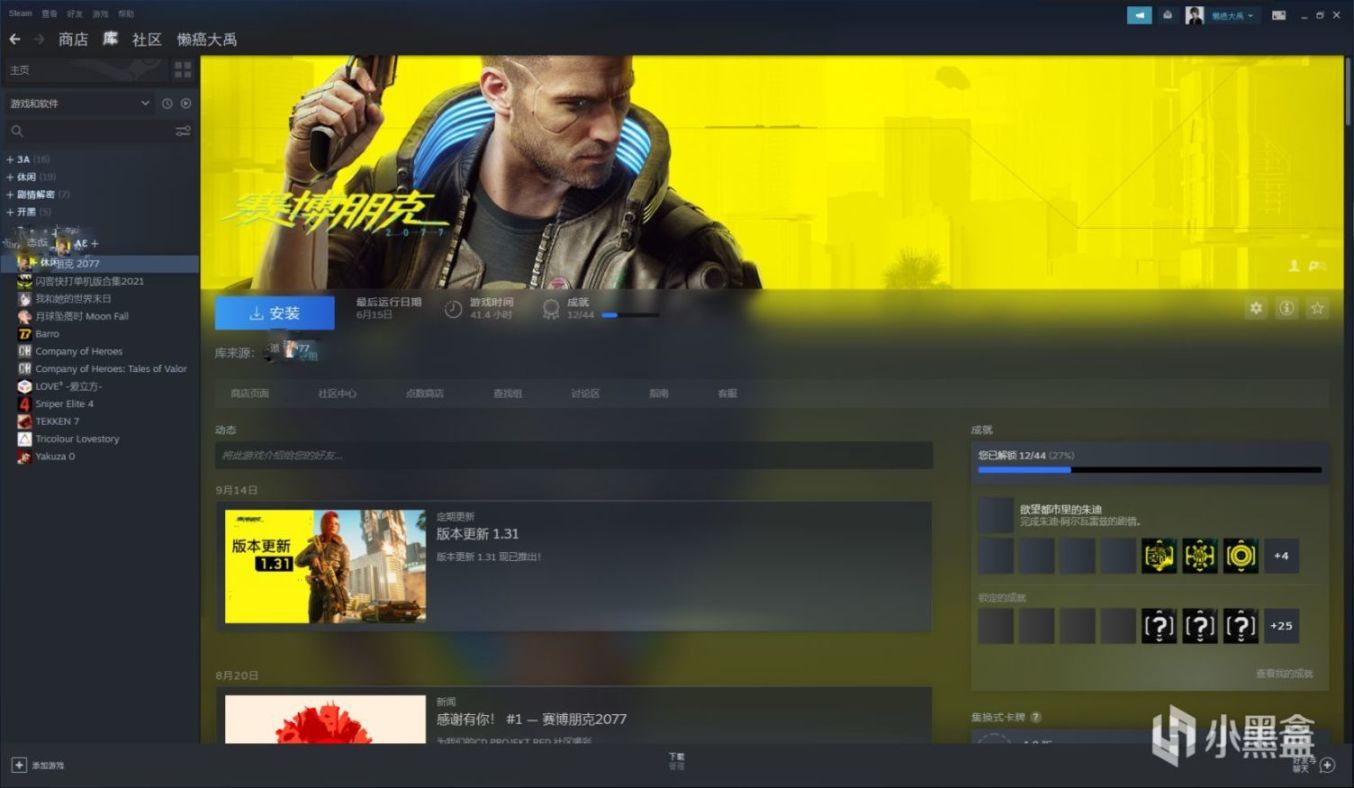
Task: Open the notifications inbox icon
Action: pyautogui.click(x=1167, y=15)
